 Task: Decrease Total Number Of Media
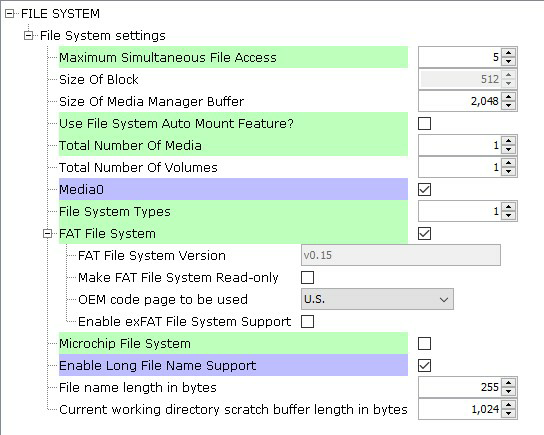click(509, 150)
